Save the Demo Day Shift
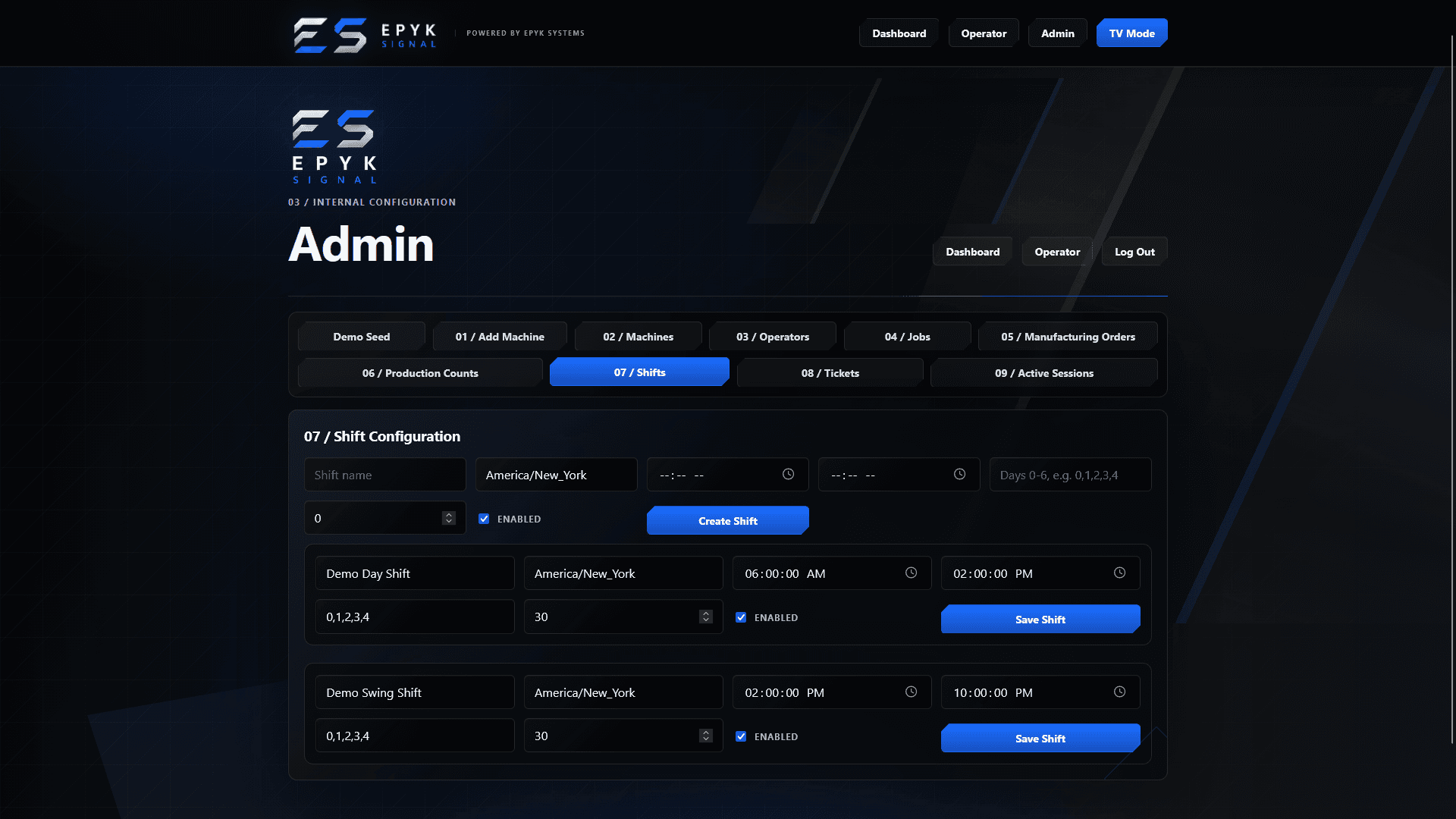This screenshot has width=1456, height=819. pos(1040,619)
